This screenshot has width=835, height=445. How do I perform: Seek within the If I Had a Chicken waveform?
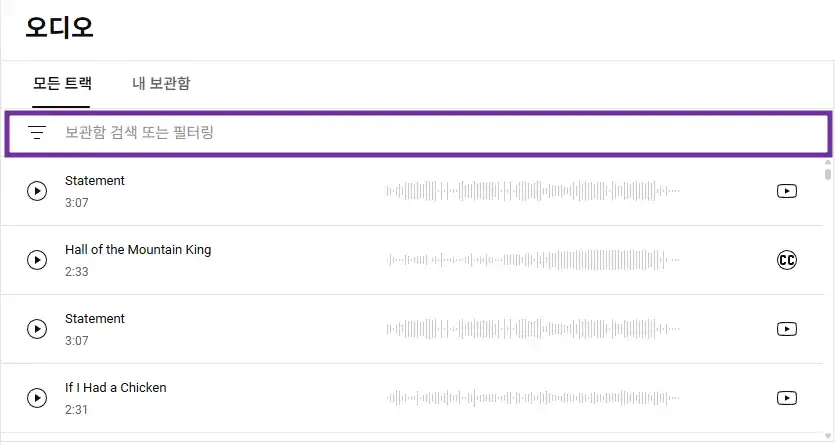pos(533,398)
